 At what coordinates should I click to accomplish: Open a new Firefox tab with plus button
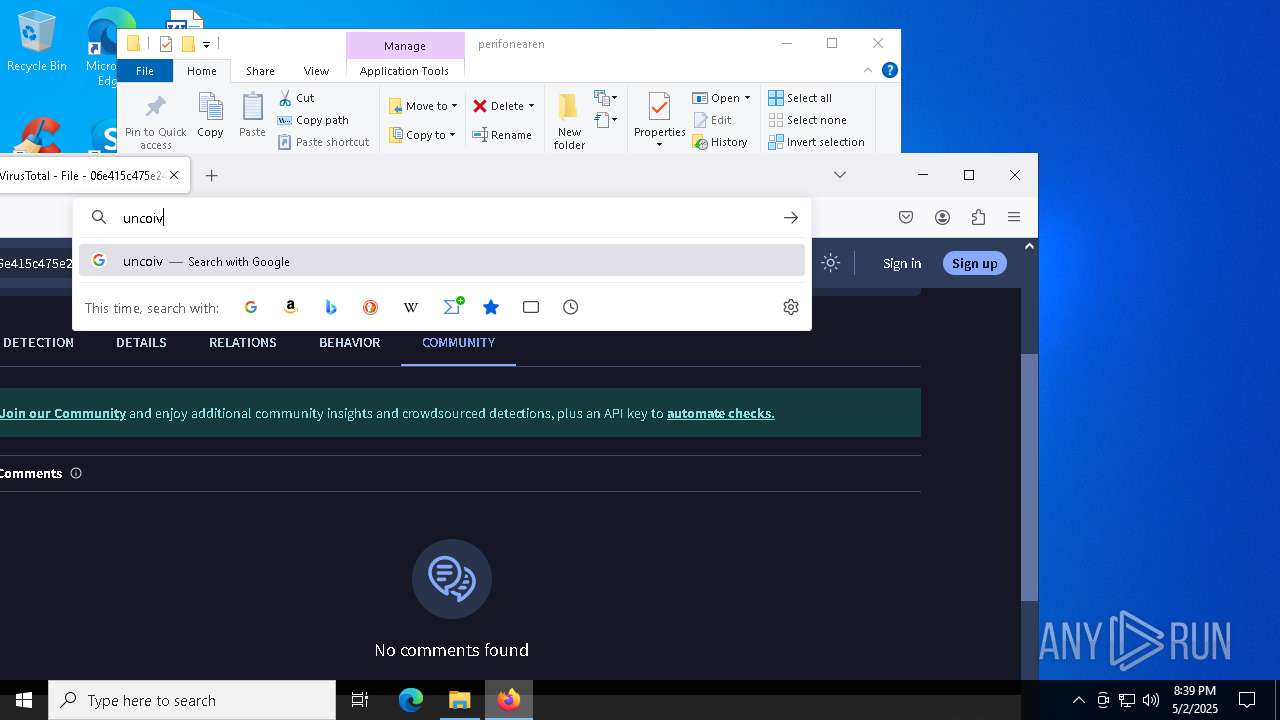(211, 175)
